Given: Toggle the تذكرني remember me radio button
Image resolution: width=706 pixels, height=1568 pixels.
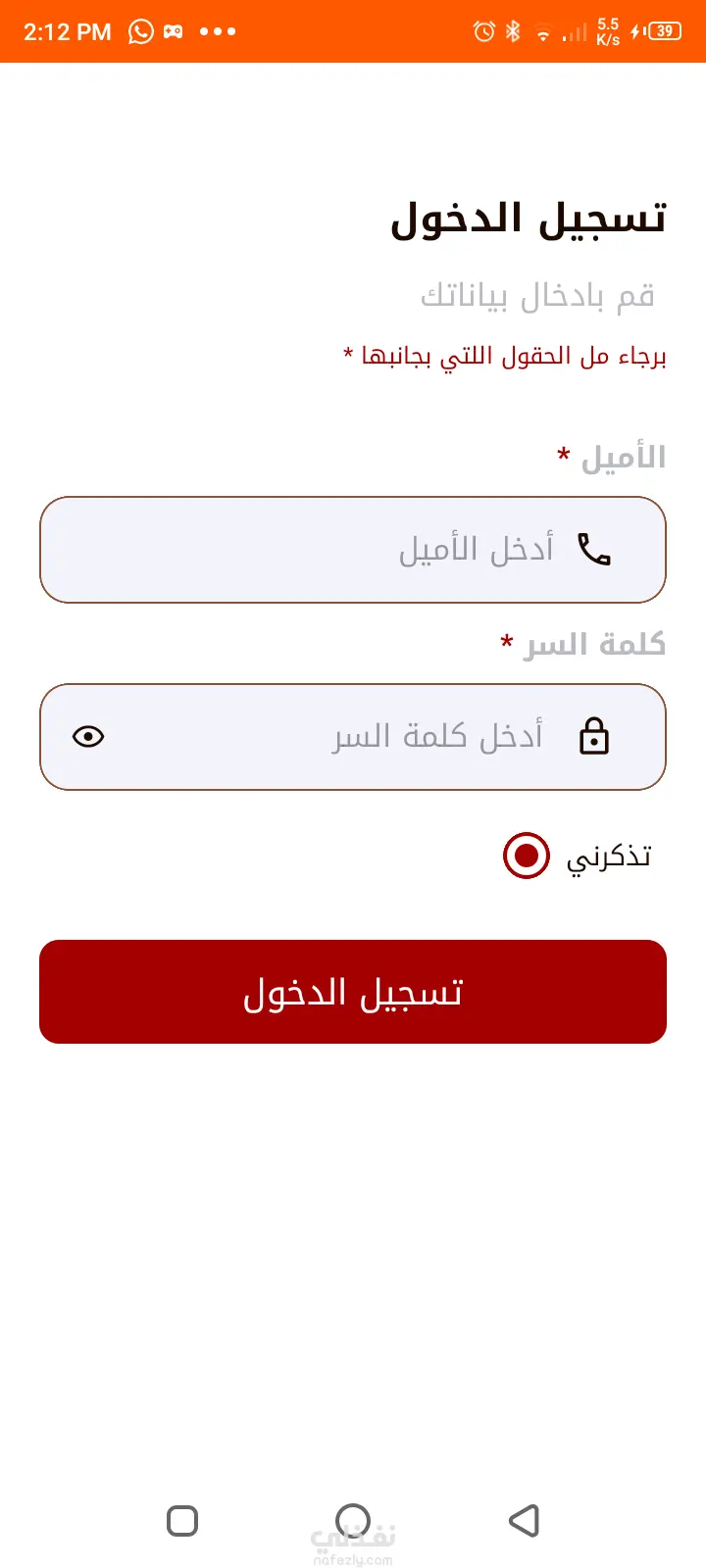Looking at the screenshot, I should pos(527,856).
